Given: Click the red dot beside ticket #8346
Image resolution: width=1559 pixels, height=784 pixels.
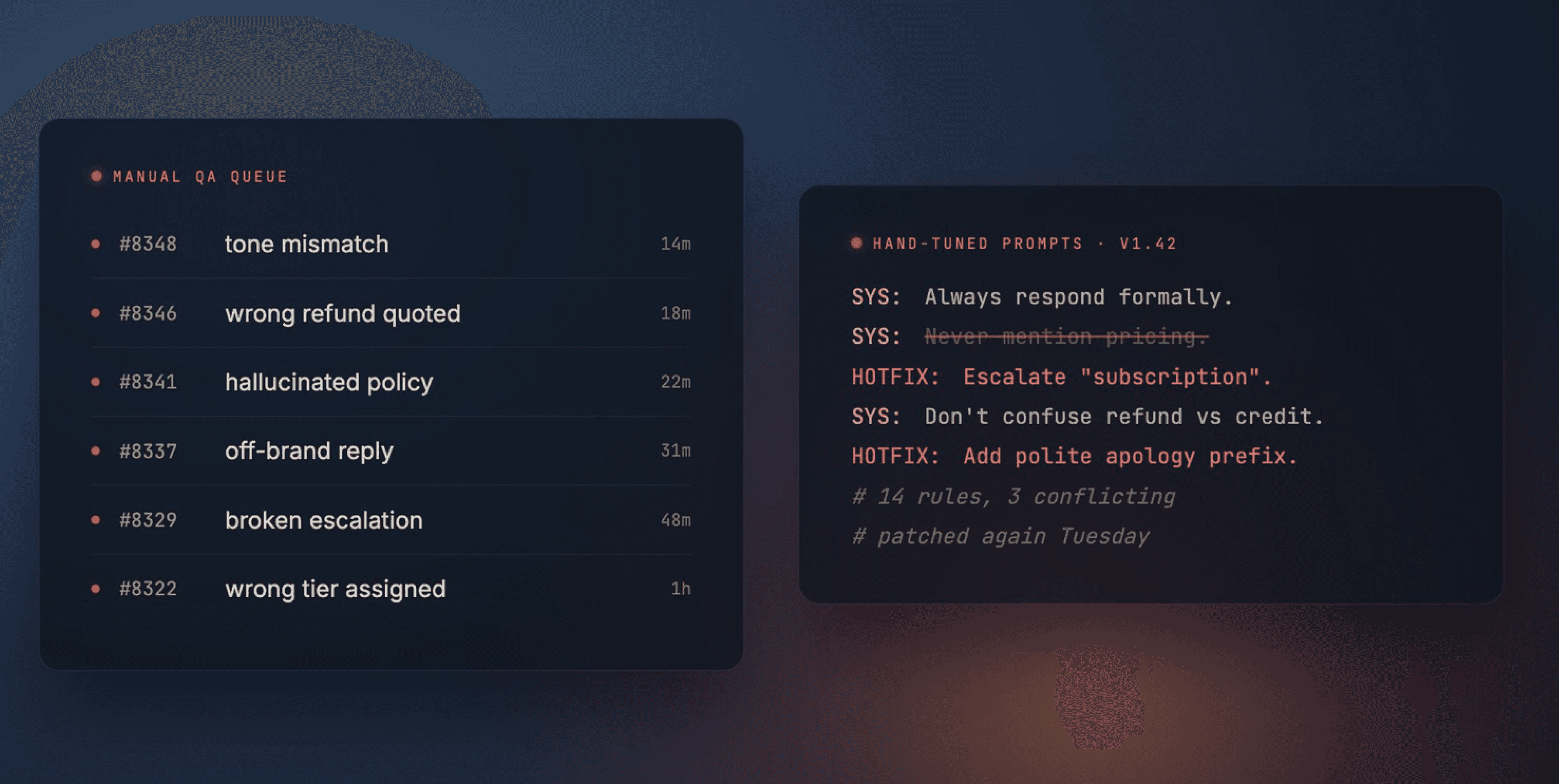Looking at the screenshot, I should click(95, 313).
